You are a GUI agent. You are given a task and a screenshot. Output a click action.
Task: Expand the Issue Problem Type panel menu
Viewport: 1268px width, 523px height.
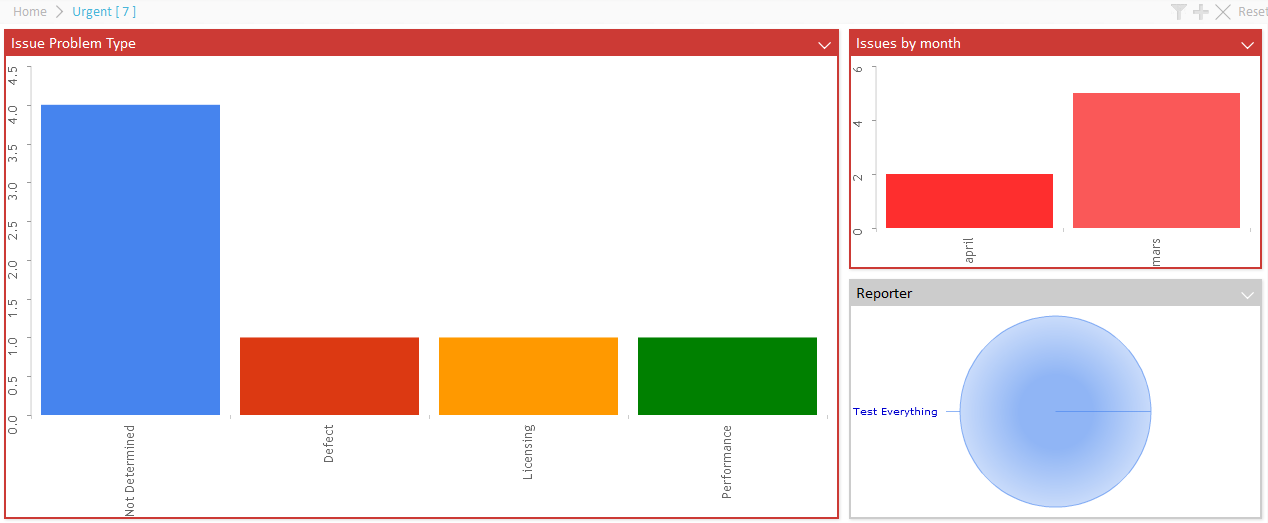click(824, 45)
